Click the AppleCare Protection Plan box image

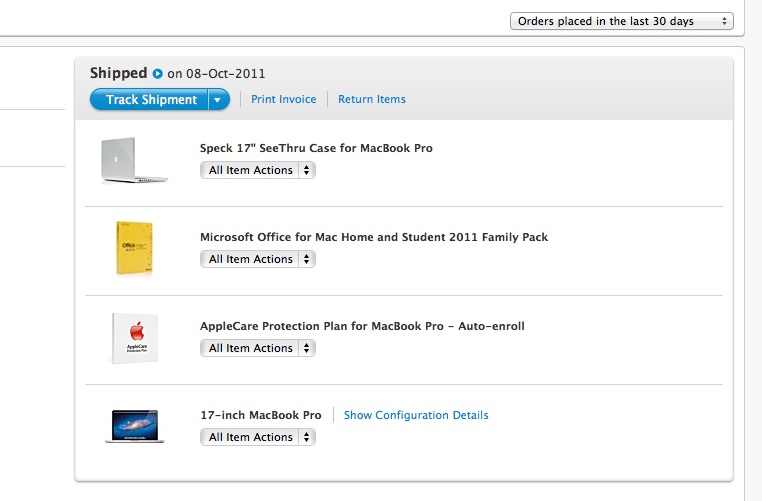pos(135,338)
